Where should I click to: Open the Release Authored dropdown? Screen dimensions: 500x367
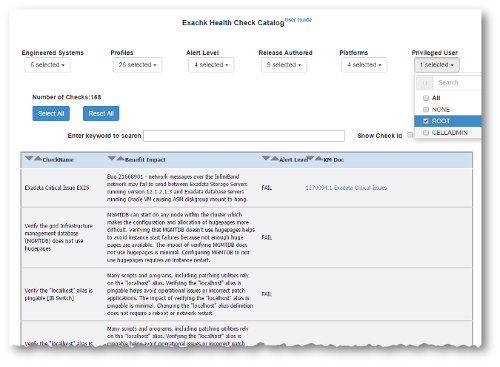[x=284, y=65]
